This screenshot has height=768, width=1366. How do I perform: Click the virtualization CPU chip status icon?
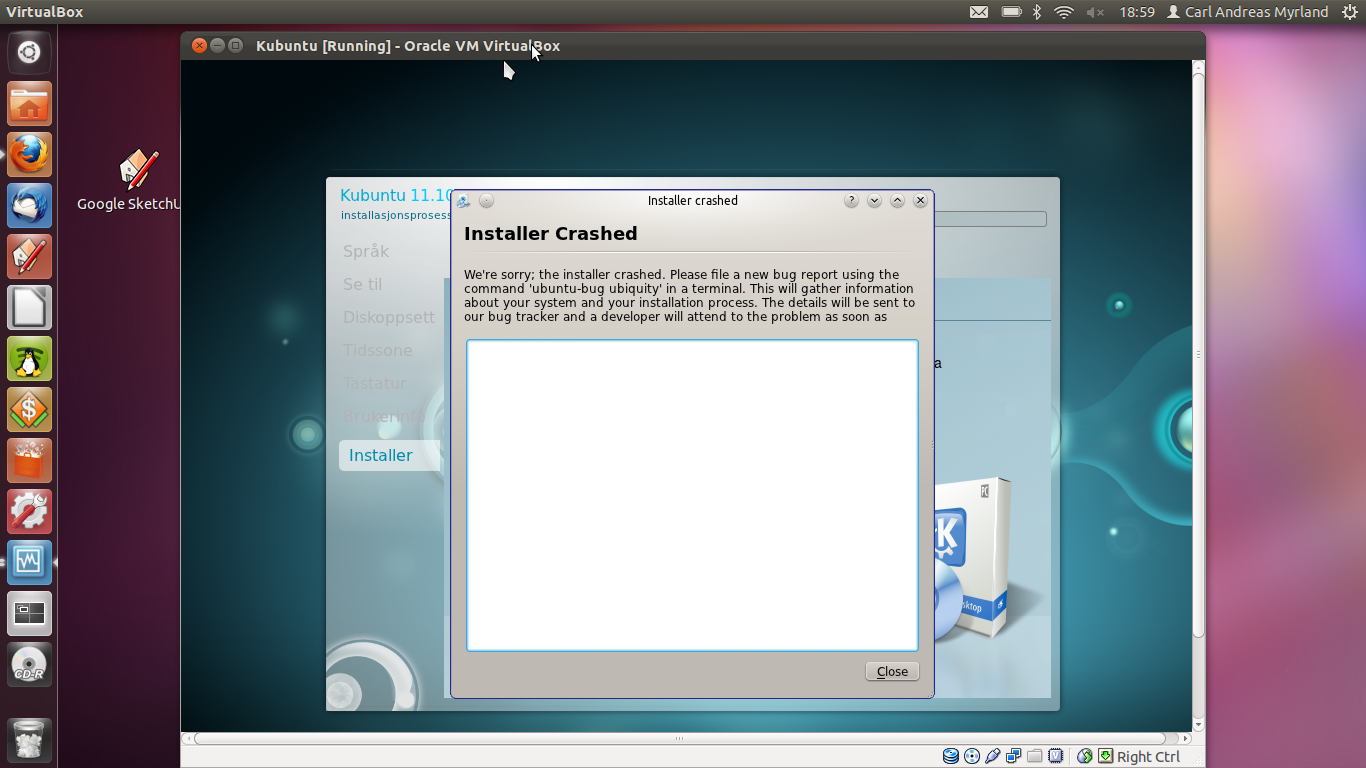[1055, 756]
